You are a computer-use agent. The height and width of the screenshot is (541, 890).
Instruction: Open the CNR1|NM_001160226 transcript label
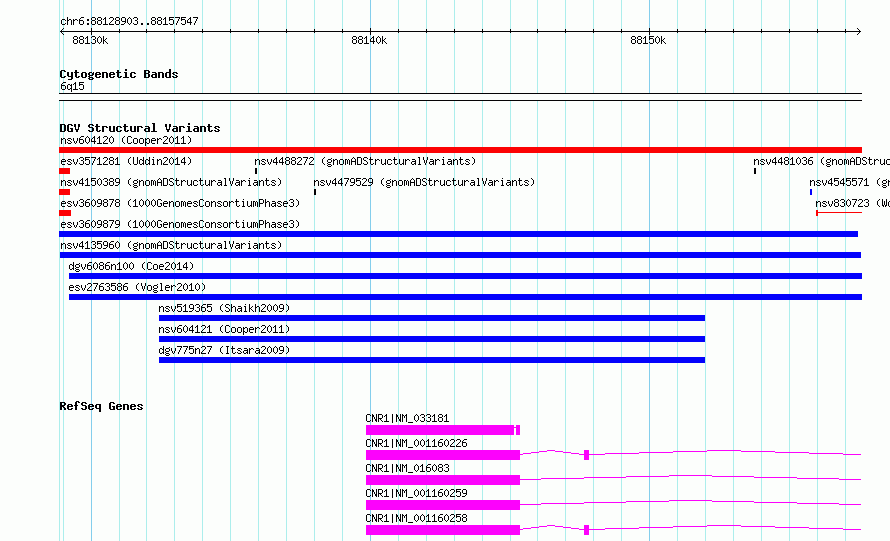pyautogui.click(x=416, y=443)
